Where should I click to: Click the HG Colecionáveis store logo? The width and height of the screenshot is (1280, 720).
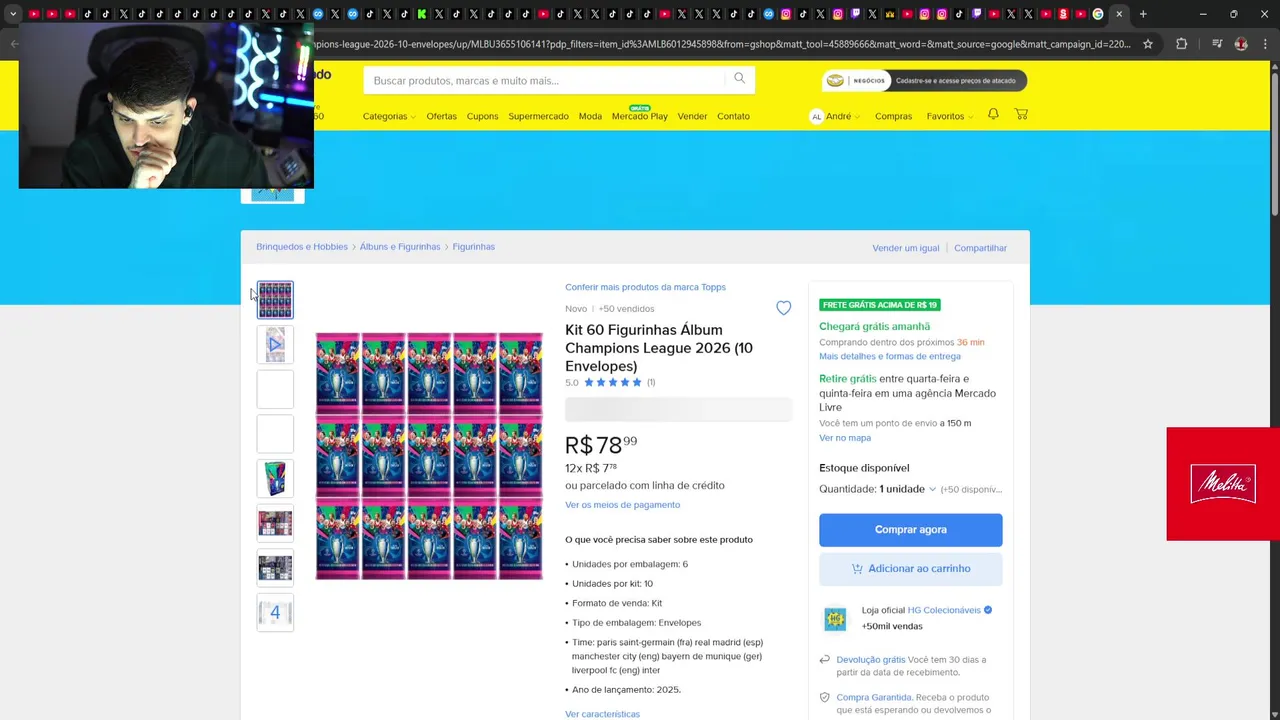coord(835,619)
